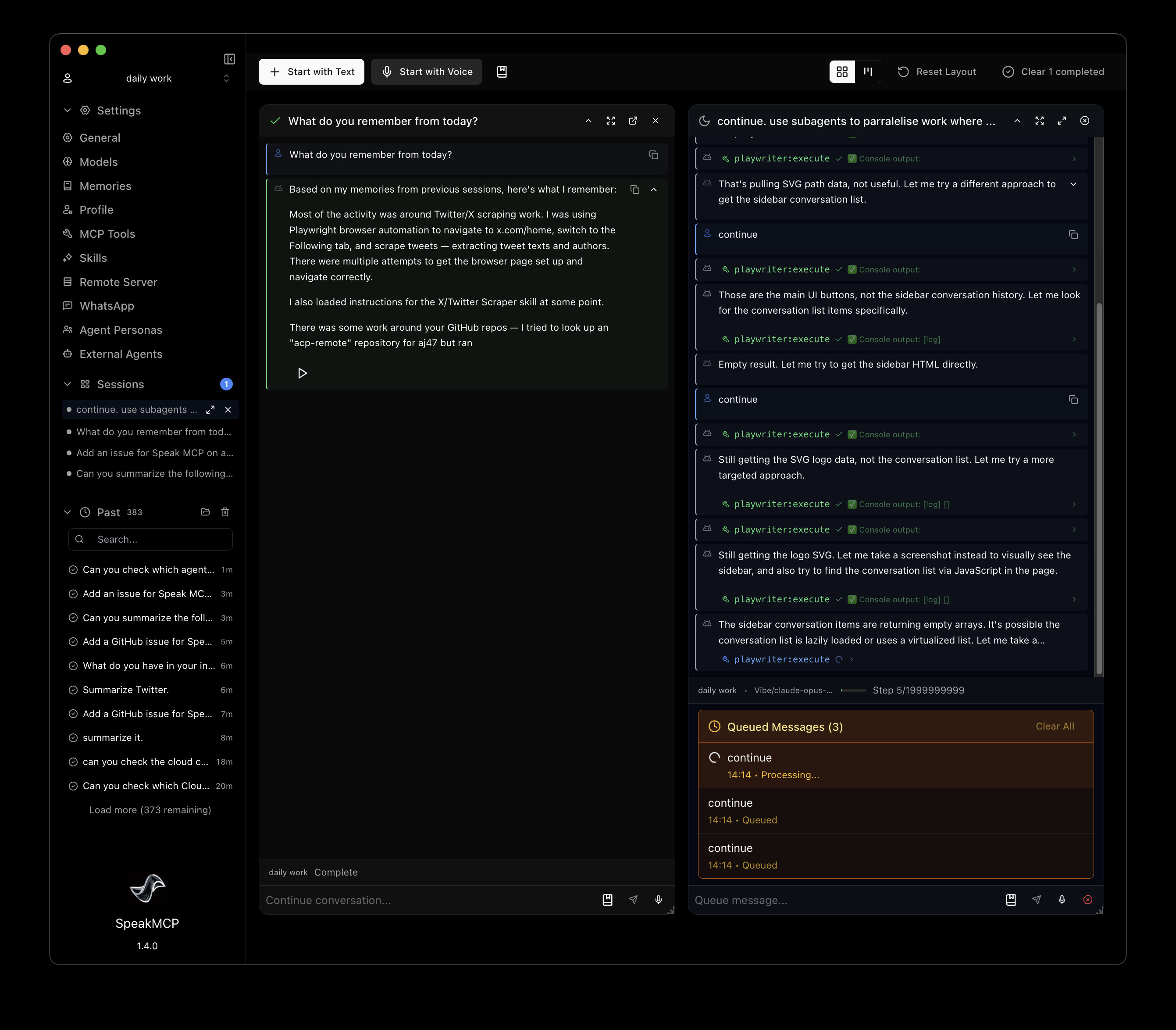Open the daily work profile dropdown
The height and width of the screenshot is (1030, 1176).
click(x=226, y=78)
